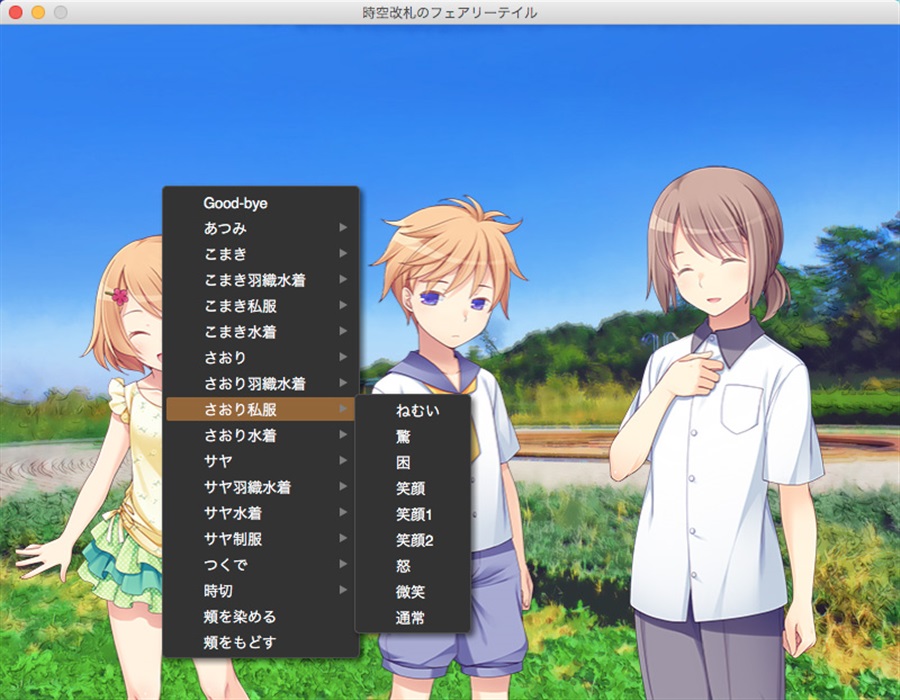Expand arrow beside こまき羽織水着
Screen dimensions: 900x700
[x=343, y=279]
